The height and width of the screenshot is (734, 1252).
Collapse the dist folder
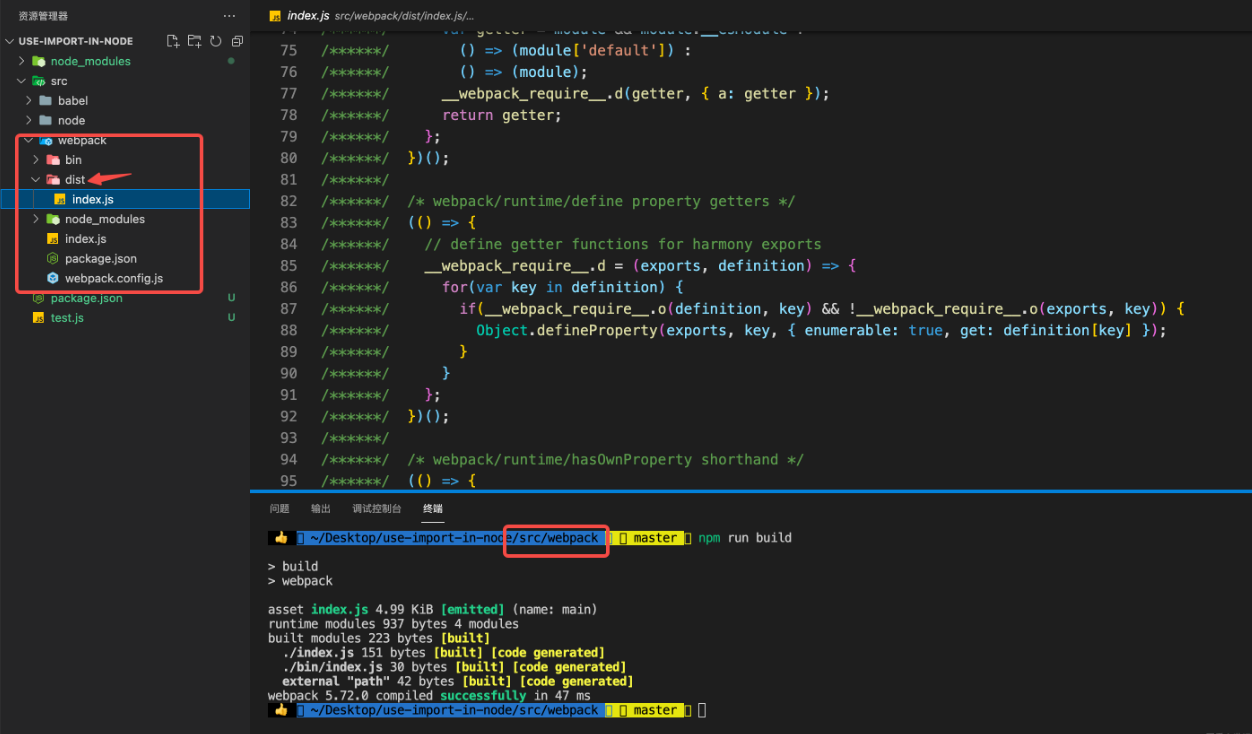[x=36, y=179]
